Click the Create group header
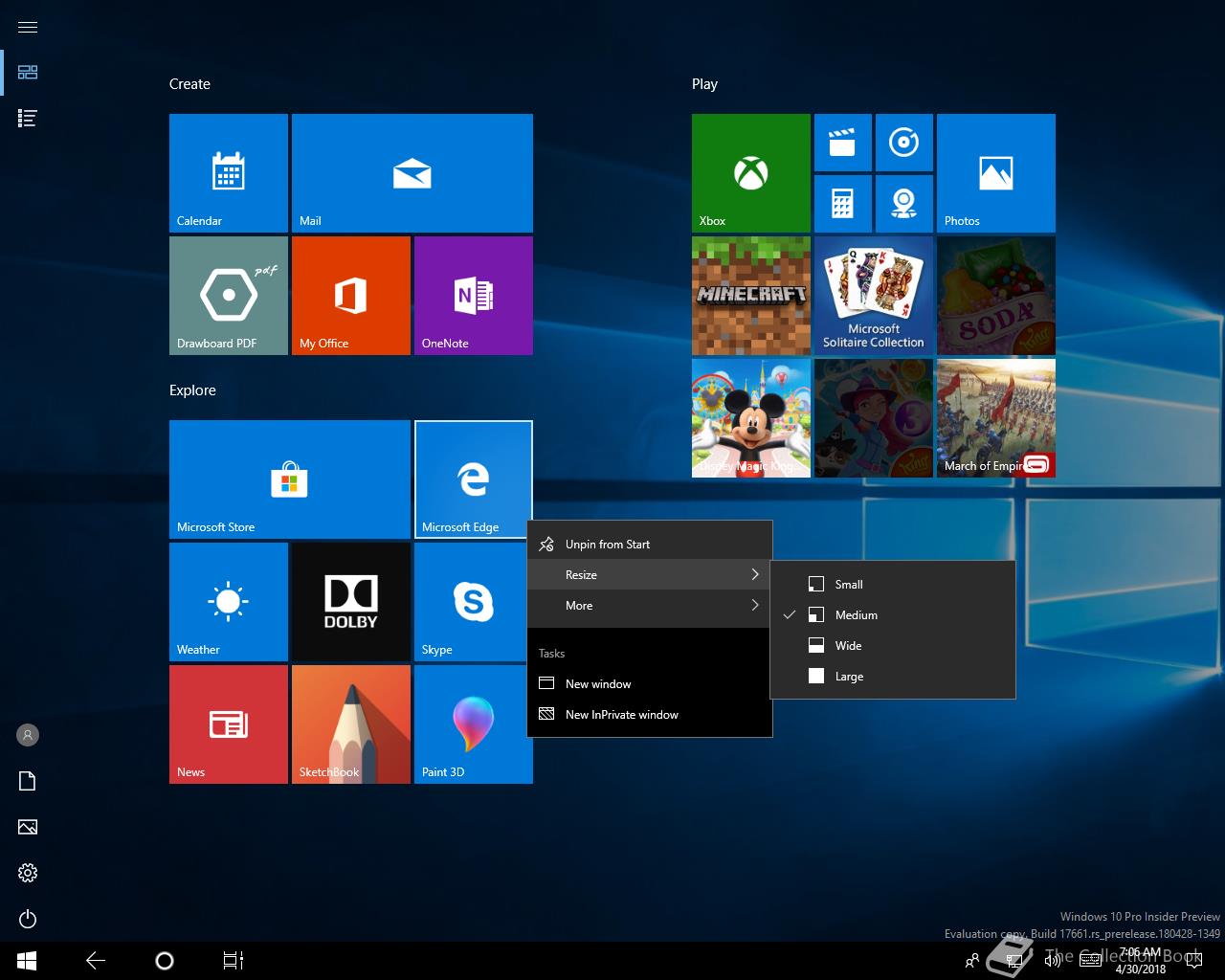The image size is (1225, 980). [x=189, y=84]
